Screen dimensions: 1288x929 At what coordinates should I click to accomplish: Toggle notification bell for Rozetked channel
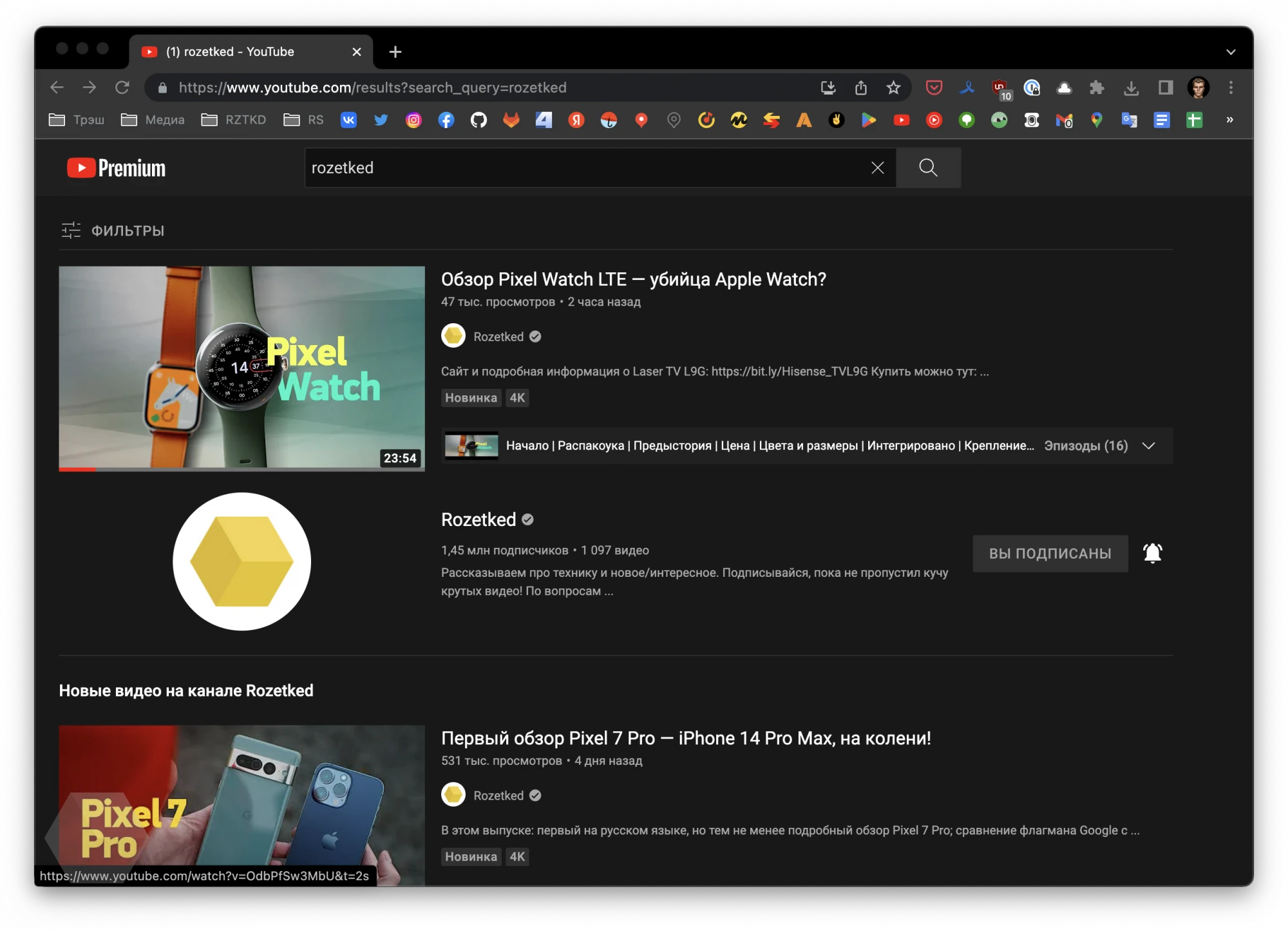coord(1152,553)
